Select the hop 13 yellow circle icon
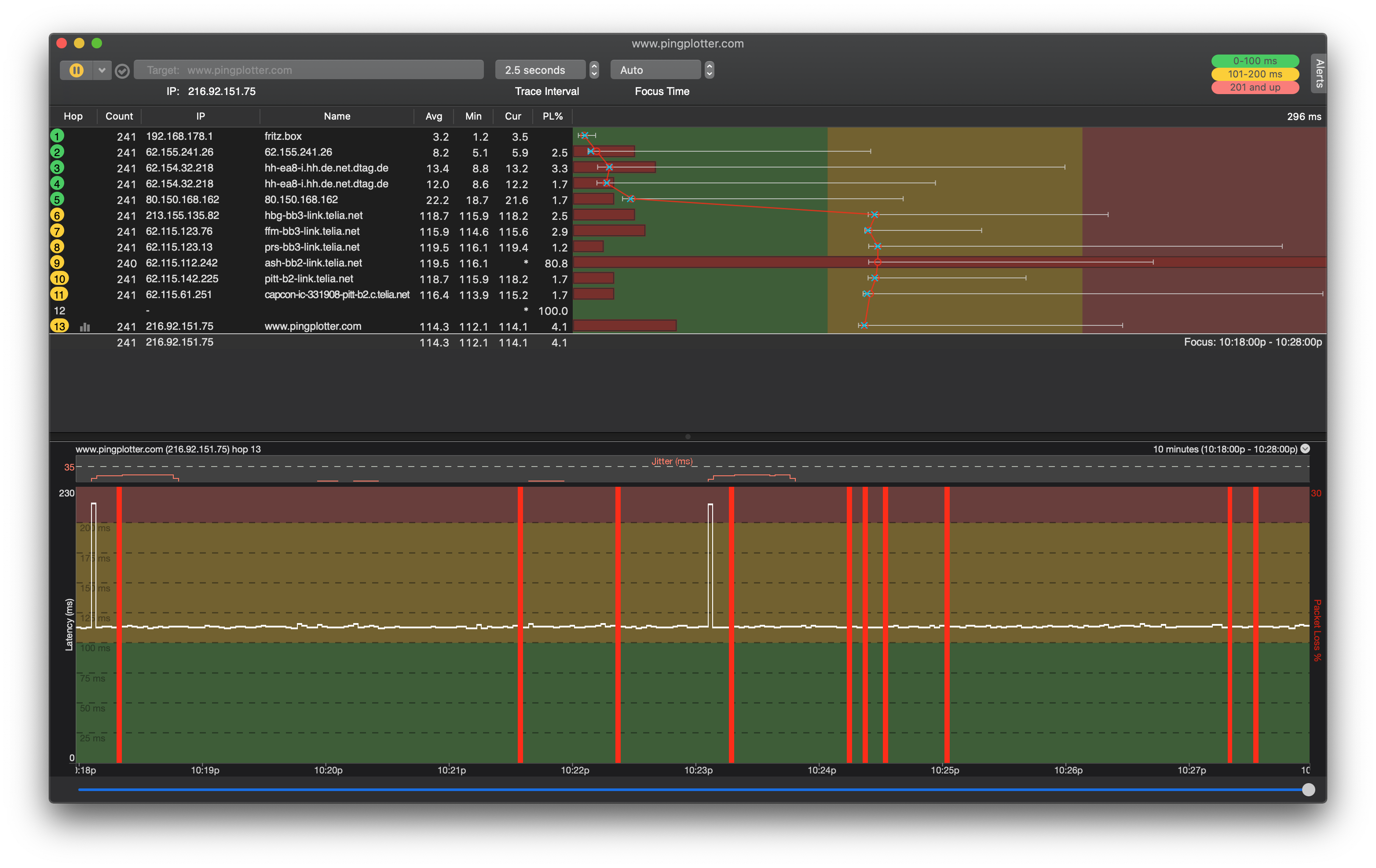 click(59, 326)
